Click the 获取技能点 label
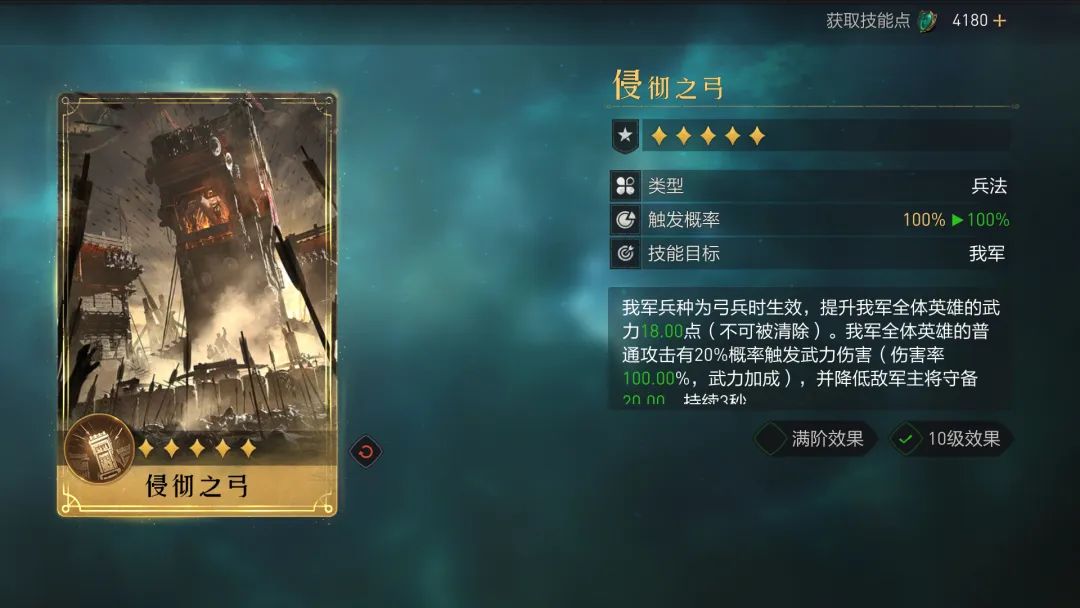This screenshot has height=608, width=1080. point(868,21)
